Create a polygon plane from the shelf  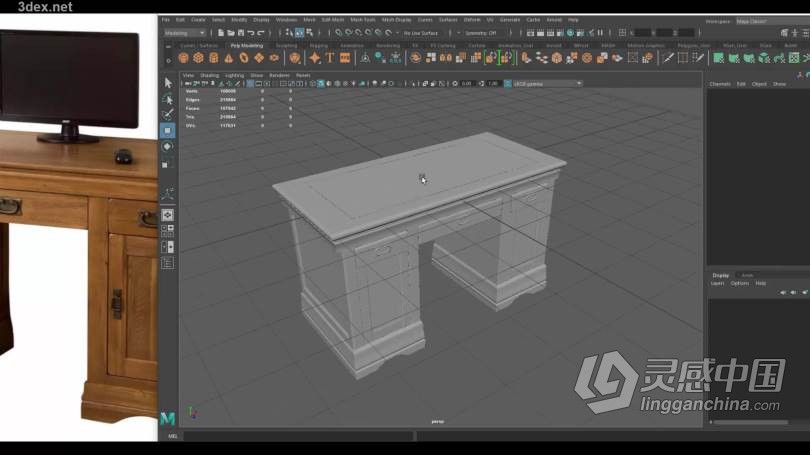click(259, 58)
